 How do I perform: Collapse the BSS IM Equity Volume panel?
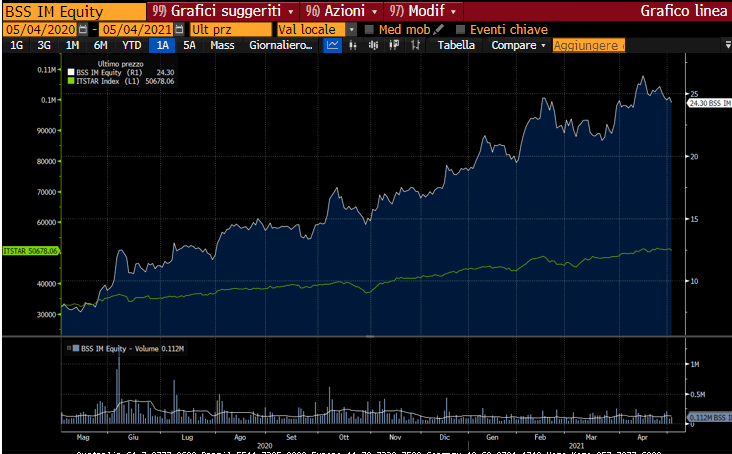pyautogui.click(x=69, y=348)
